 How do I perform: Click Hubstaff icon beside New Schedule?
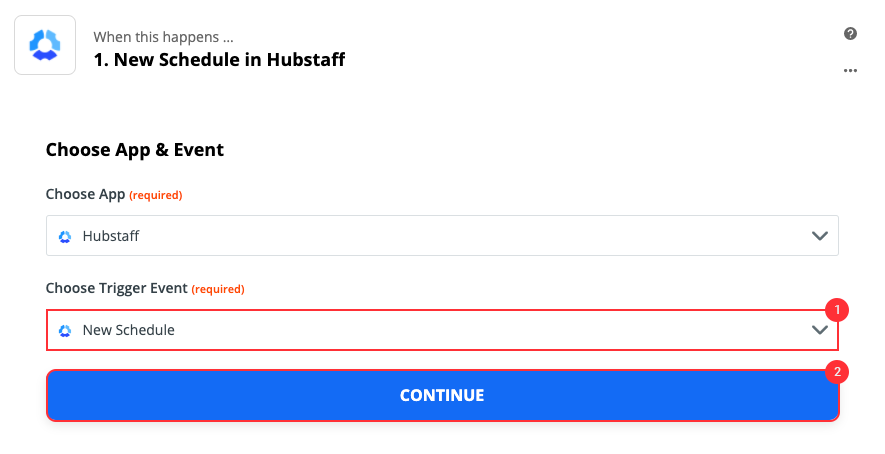pyautogui.click(x=66, y=330)
